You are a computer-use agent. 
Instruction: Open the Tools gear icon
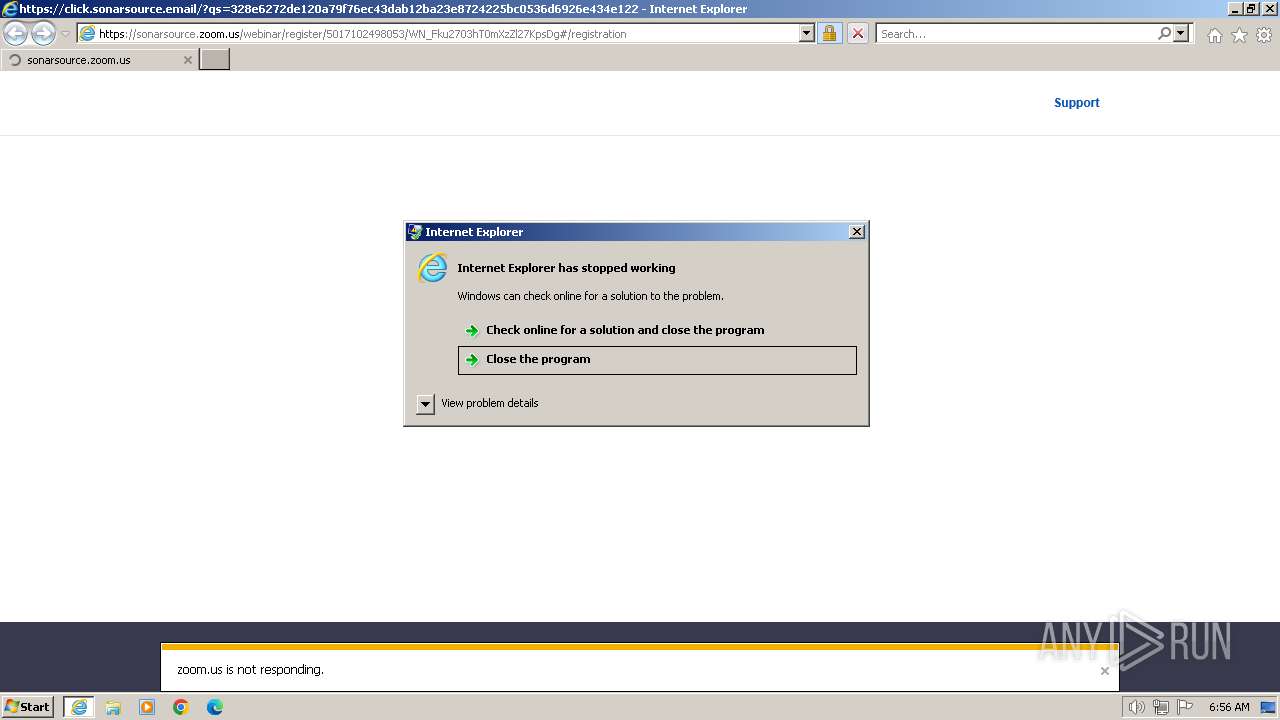(1264, 35)
